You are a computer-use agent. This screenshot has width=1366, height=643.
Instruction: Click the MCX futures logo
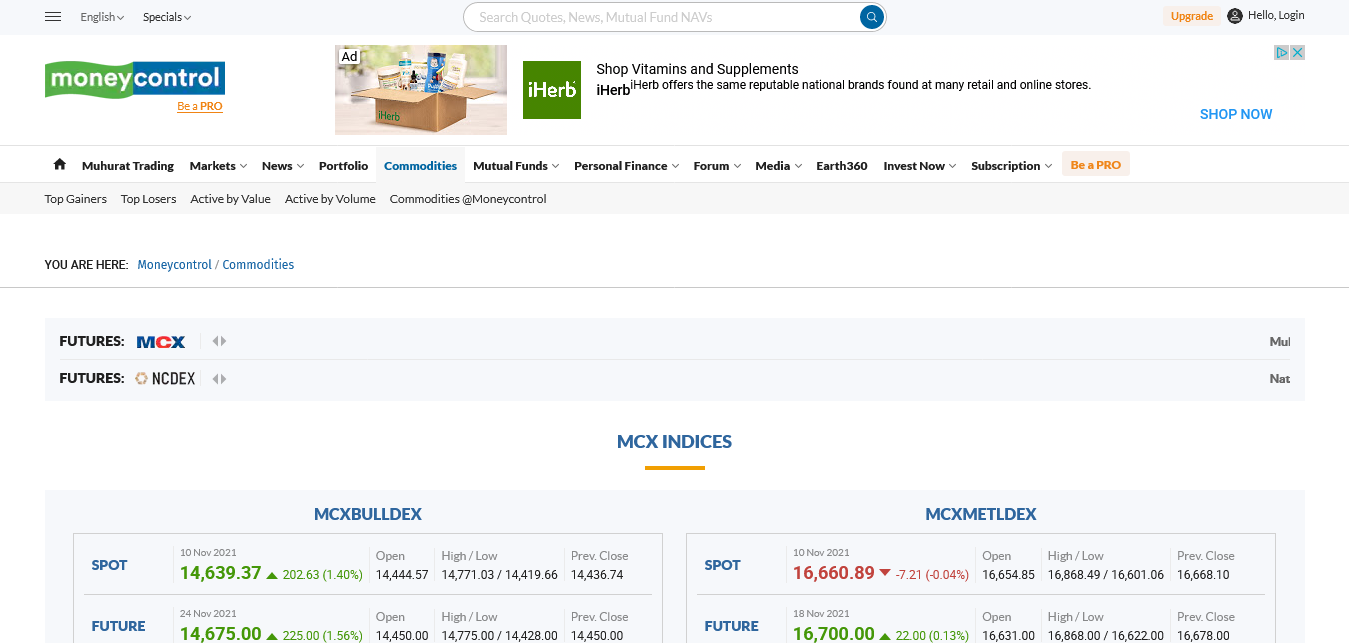pos(161,342)
